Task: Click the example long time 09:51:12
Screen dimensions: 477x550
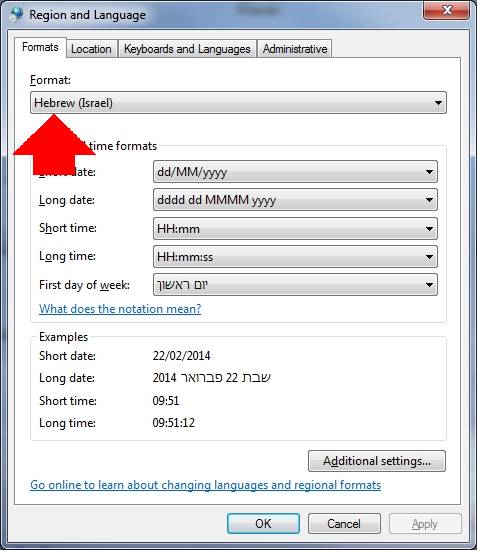Action: [174, 423]
